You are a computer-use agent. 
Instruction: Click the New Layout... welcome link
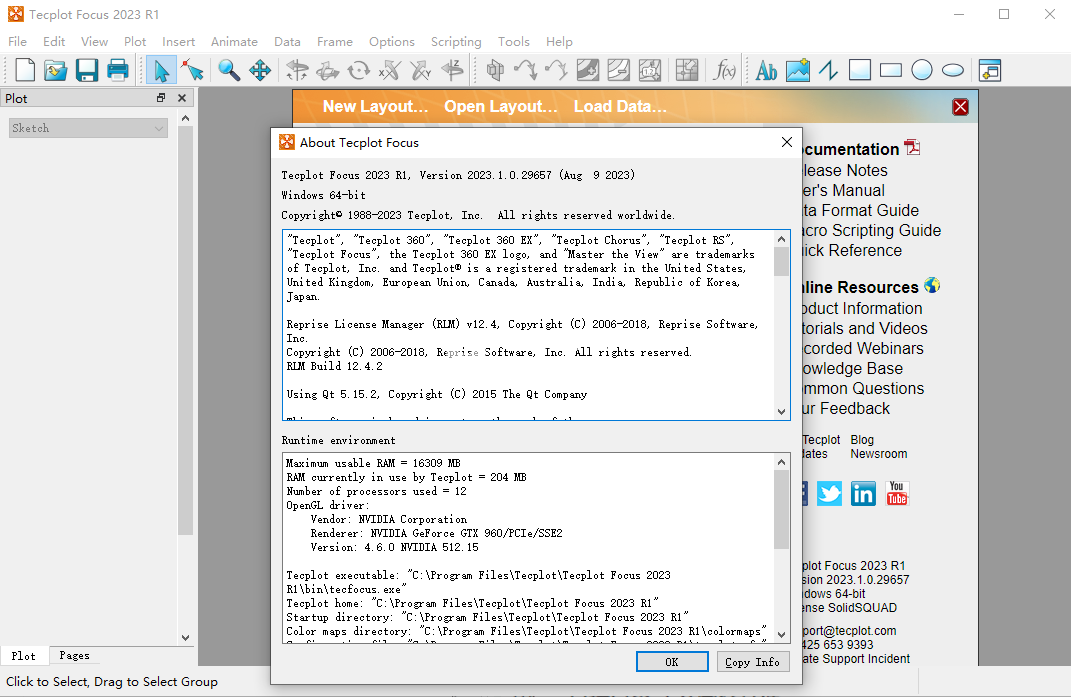375,107
